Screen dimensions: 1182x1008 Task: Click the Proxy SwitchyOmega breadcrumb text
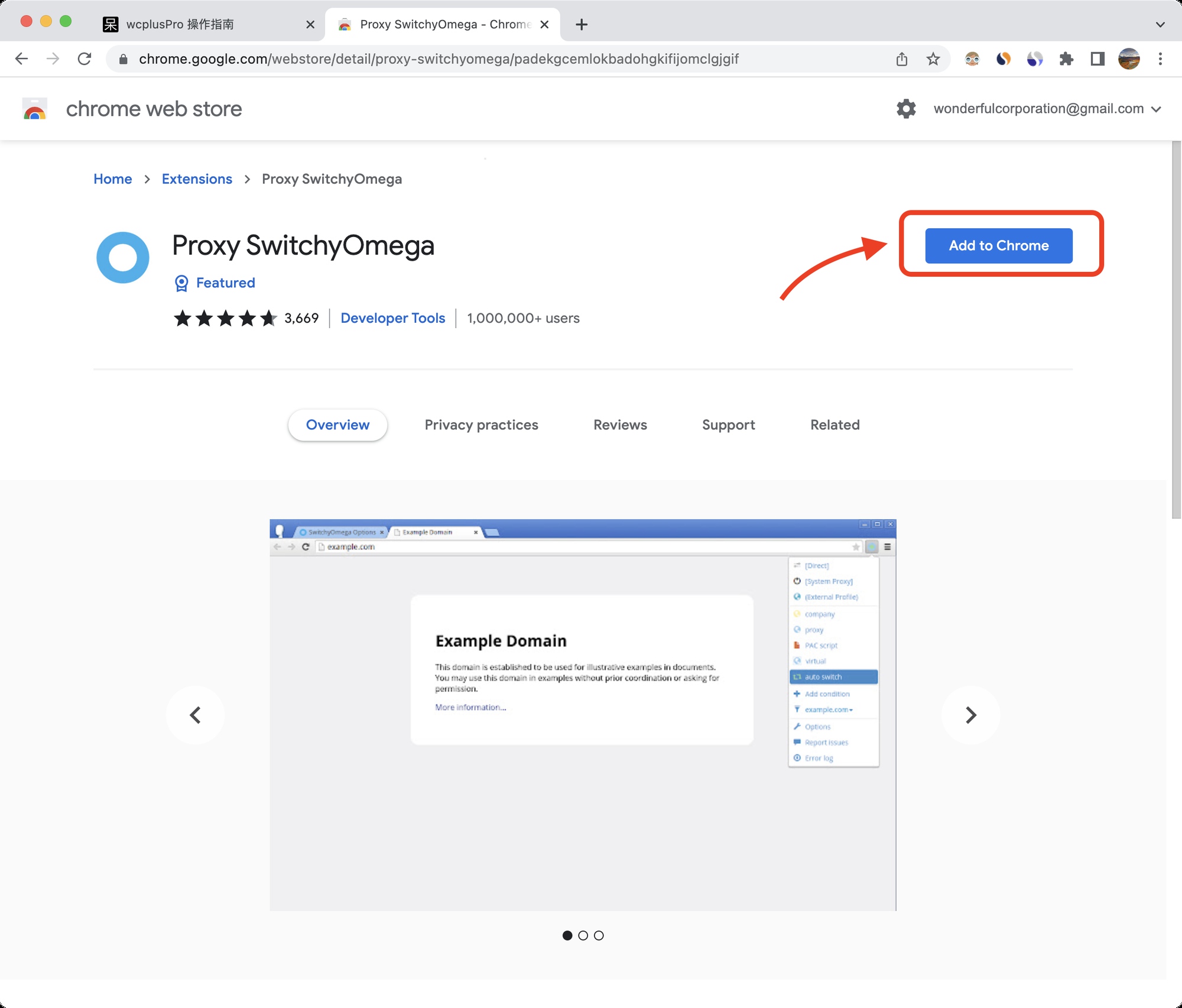(332, 179)
